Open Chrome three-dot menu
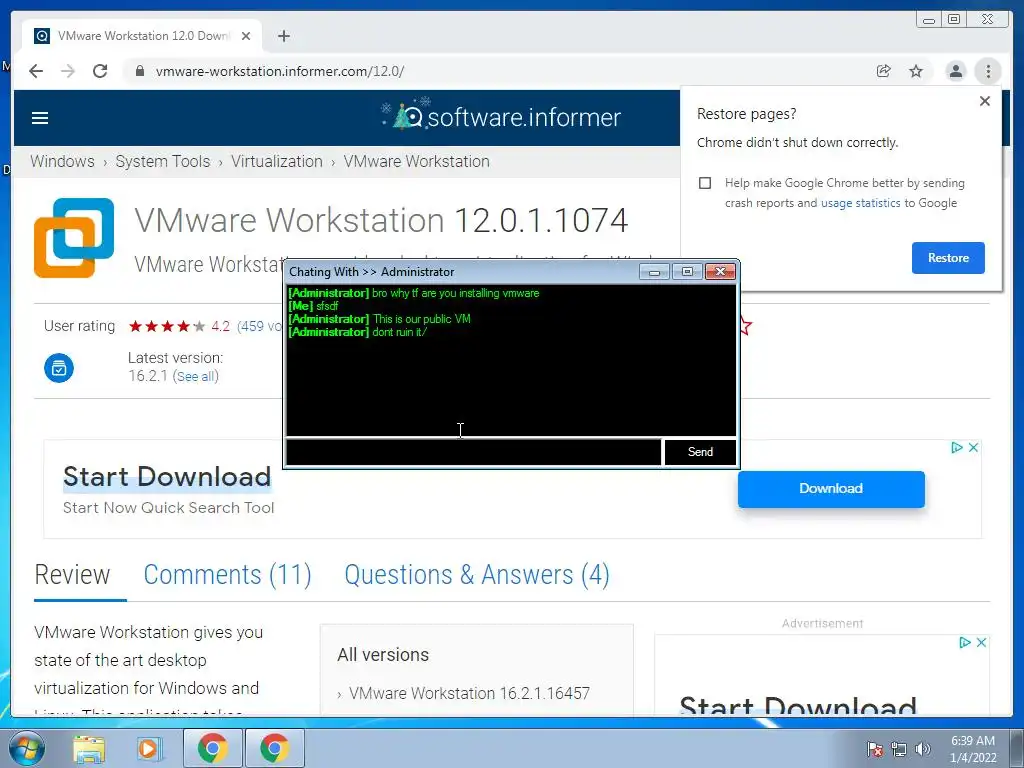This screenshot has height=768, width=1024. click(988, 71)
